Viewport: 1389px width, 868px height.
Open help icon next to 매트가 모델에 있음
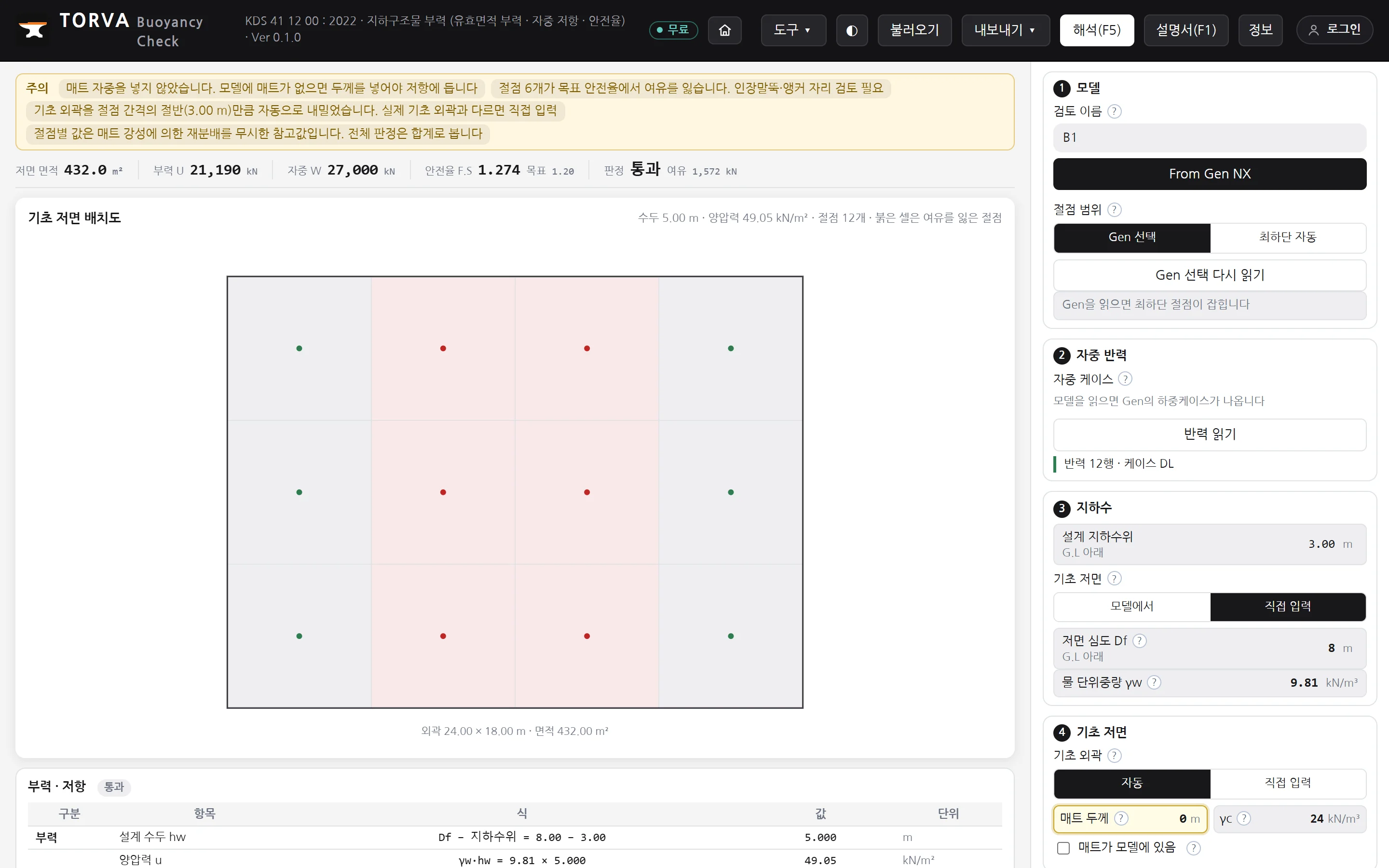(1193, 848)
